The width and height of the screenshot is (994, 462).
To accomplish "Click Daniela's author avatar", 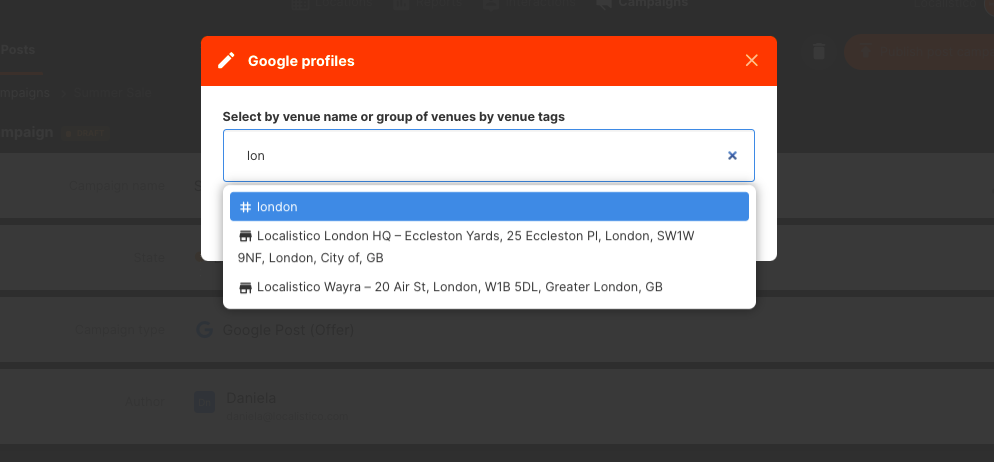I will (x=204, y=402).
